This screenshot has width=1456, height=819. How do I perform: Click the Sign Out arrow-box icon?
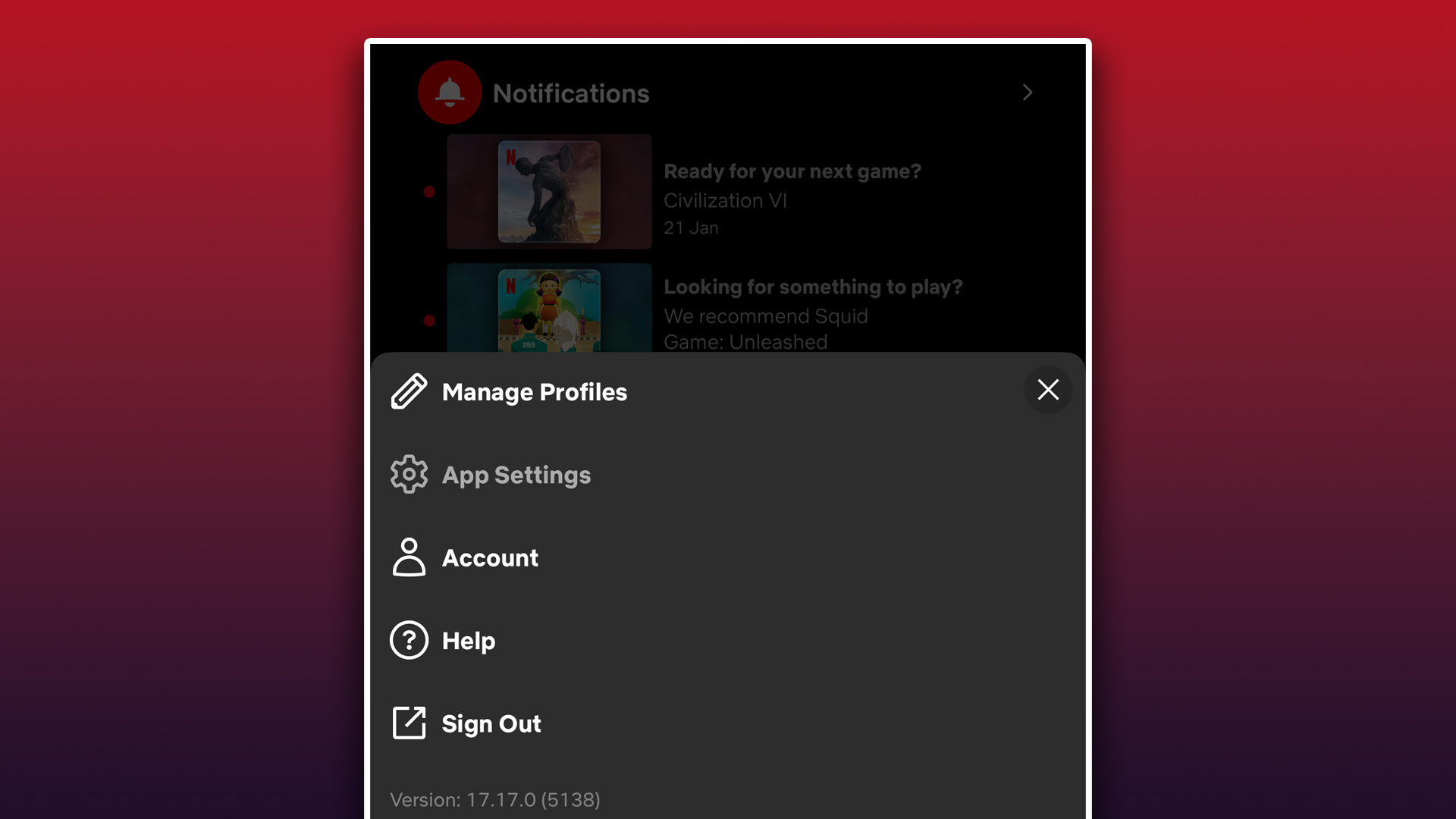click(409, 723)
